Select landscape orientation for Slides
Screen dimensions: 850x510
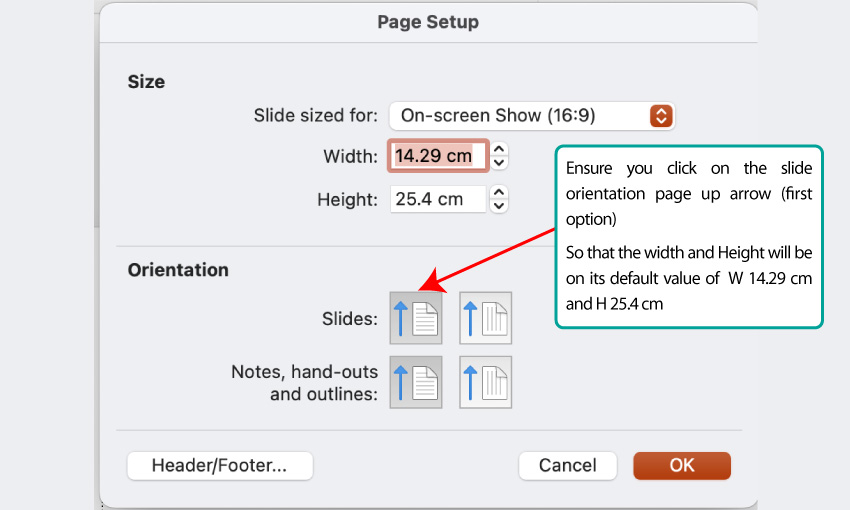click(485, 318)
